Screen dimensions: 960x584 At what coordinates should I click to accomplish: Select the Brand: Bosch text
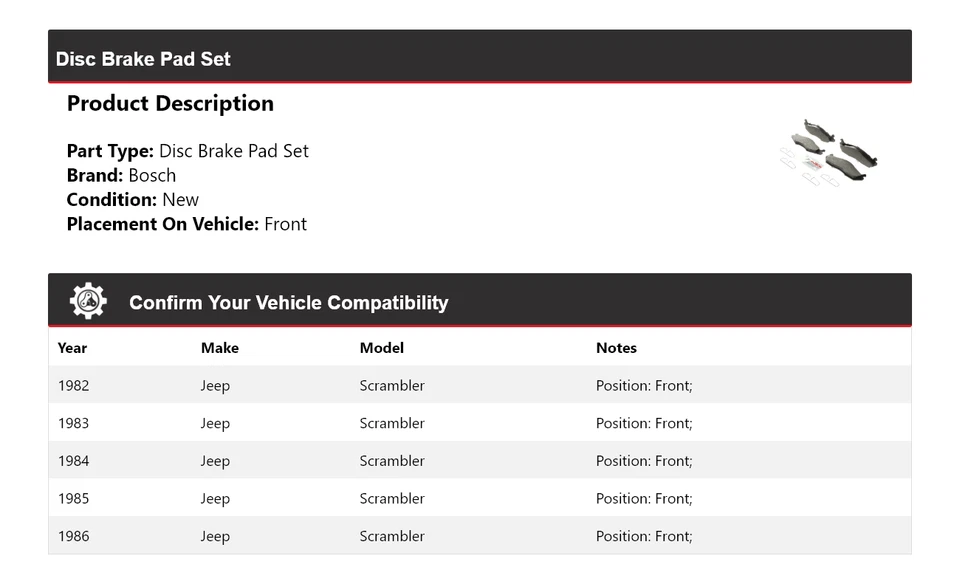point(121,175)
